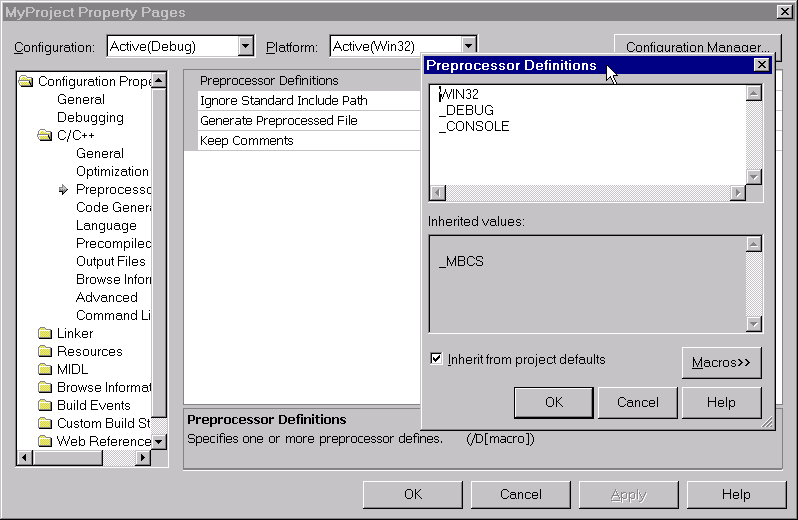Click the MIDL folder icon
The image size is (798, 520).
(44, 370)
